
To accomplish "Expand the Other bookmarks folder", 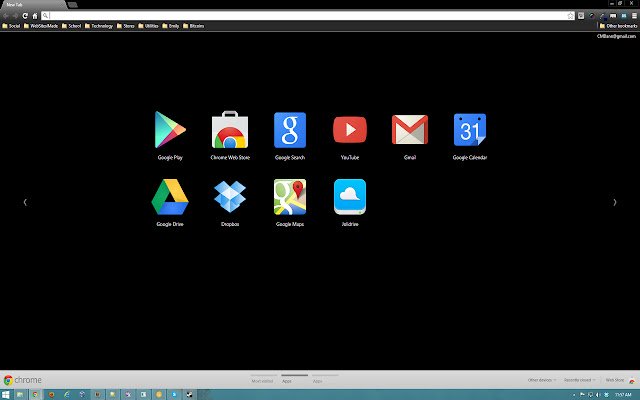I will 618,26.
